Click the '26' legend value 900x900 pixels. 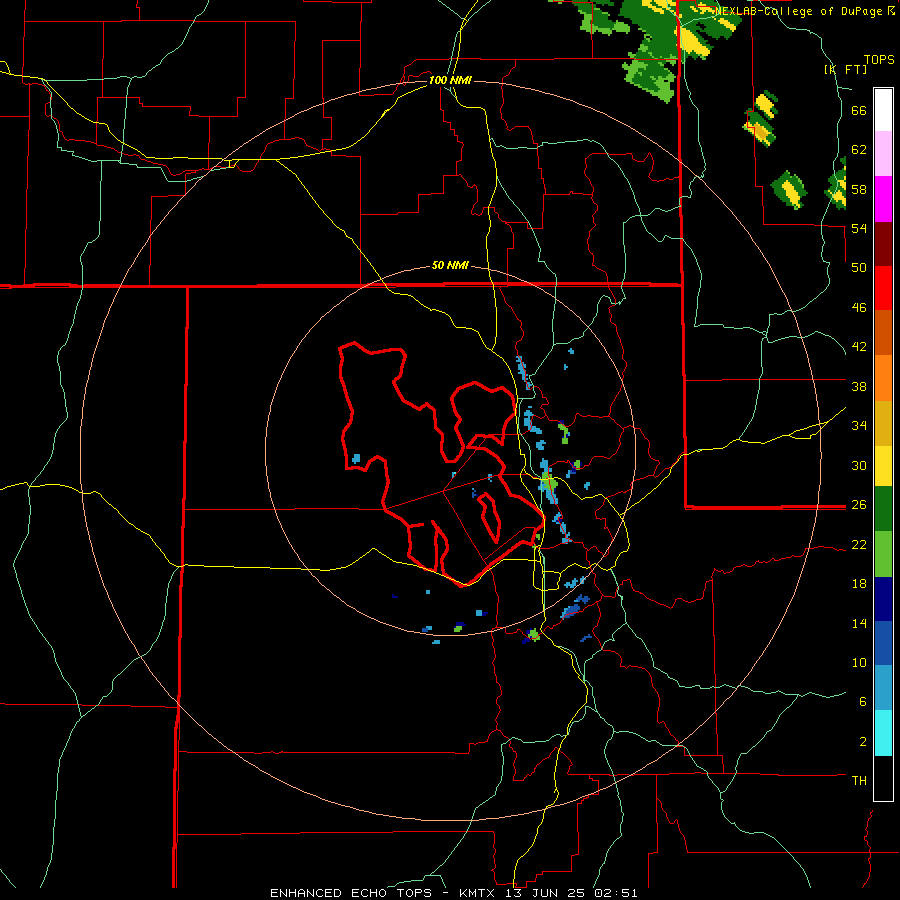coord(859,505)
